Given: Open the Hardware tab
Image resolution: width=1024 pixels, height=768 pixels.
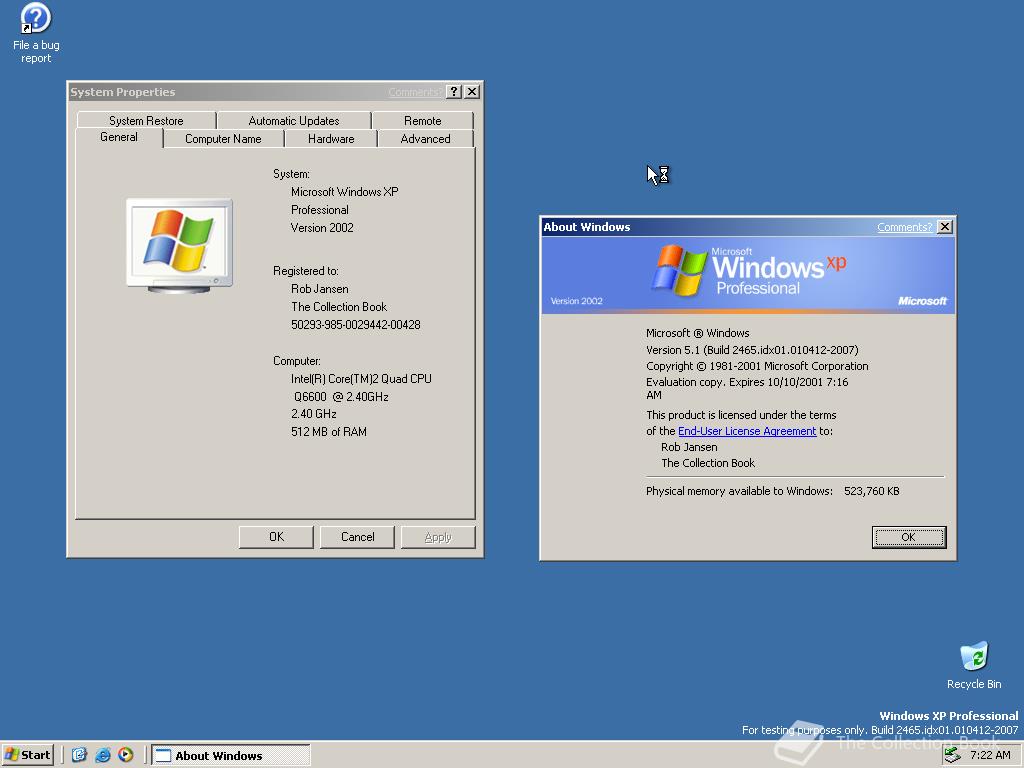Looking at the screenshot, I should click(x=331, y=138).
